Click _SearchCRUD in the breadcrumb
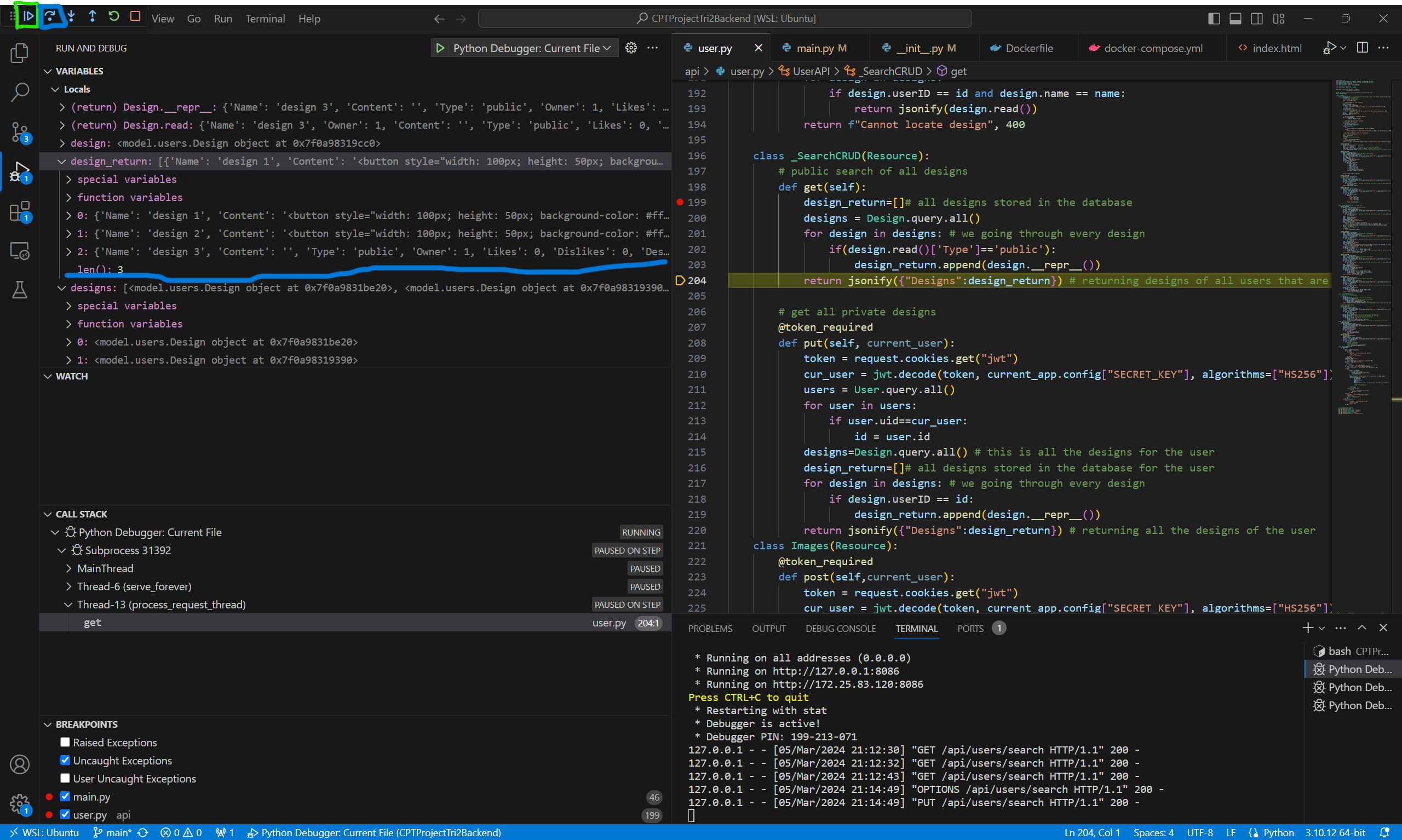Screen dimensions: 1402x840 point(891,71)
